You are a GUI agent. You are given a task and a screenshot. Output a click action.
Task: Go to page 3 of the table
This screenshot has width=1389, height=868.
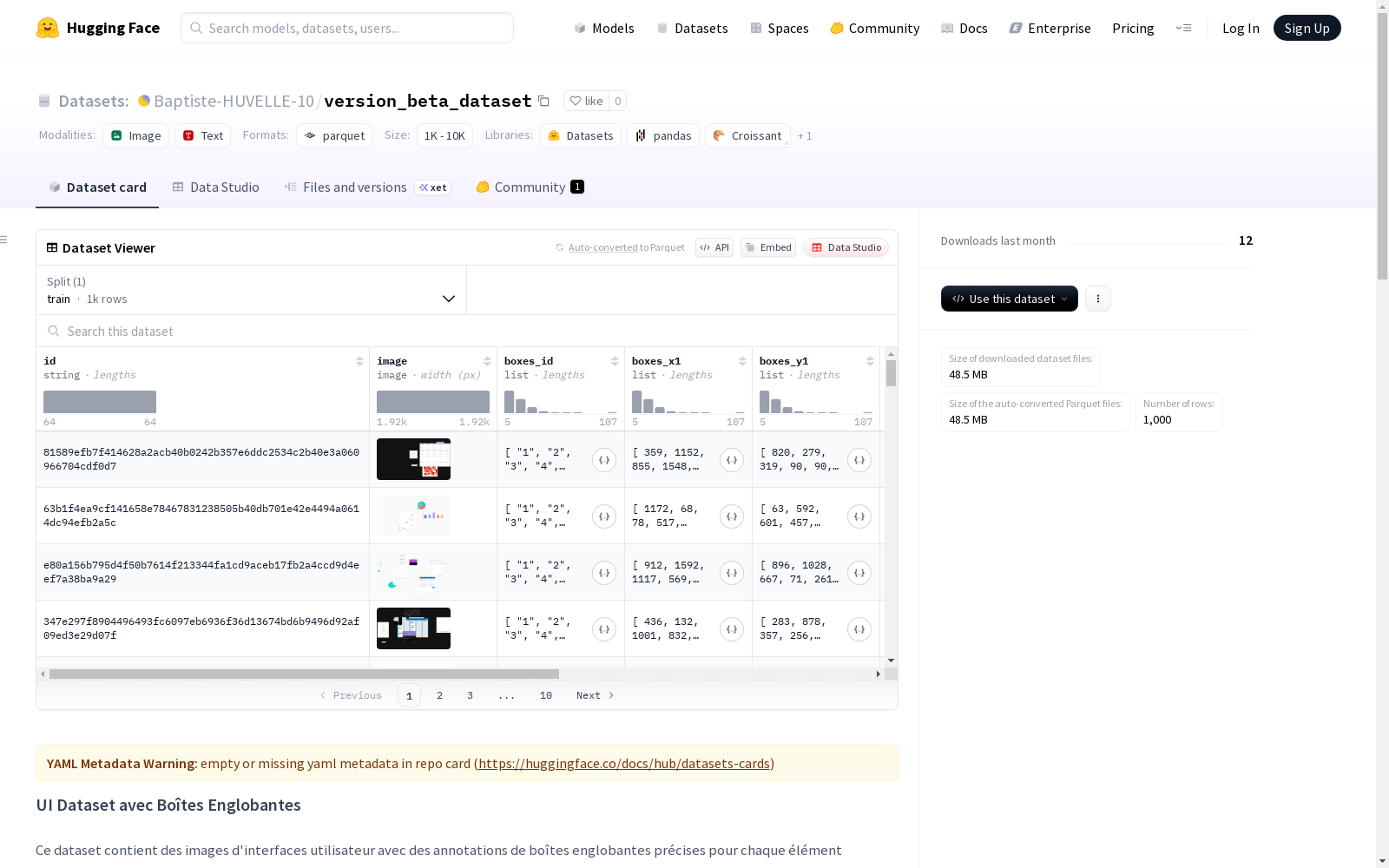click(x=470, y=695)
